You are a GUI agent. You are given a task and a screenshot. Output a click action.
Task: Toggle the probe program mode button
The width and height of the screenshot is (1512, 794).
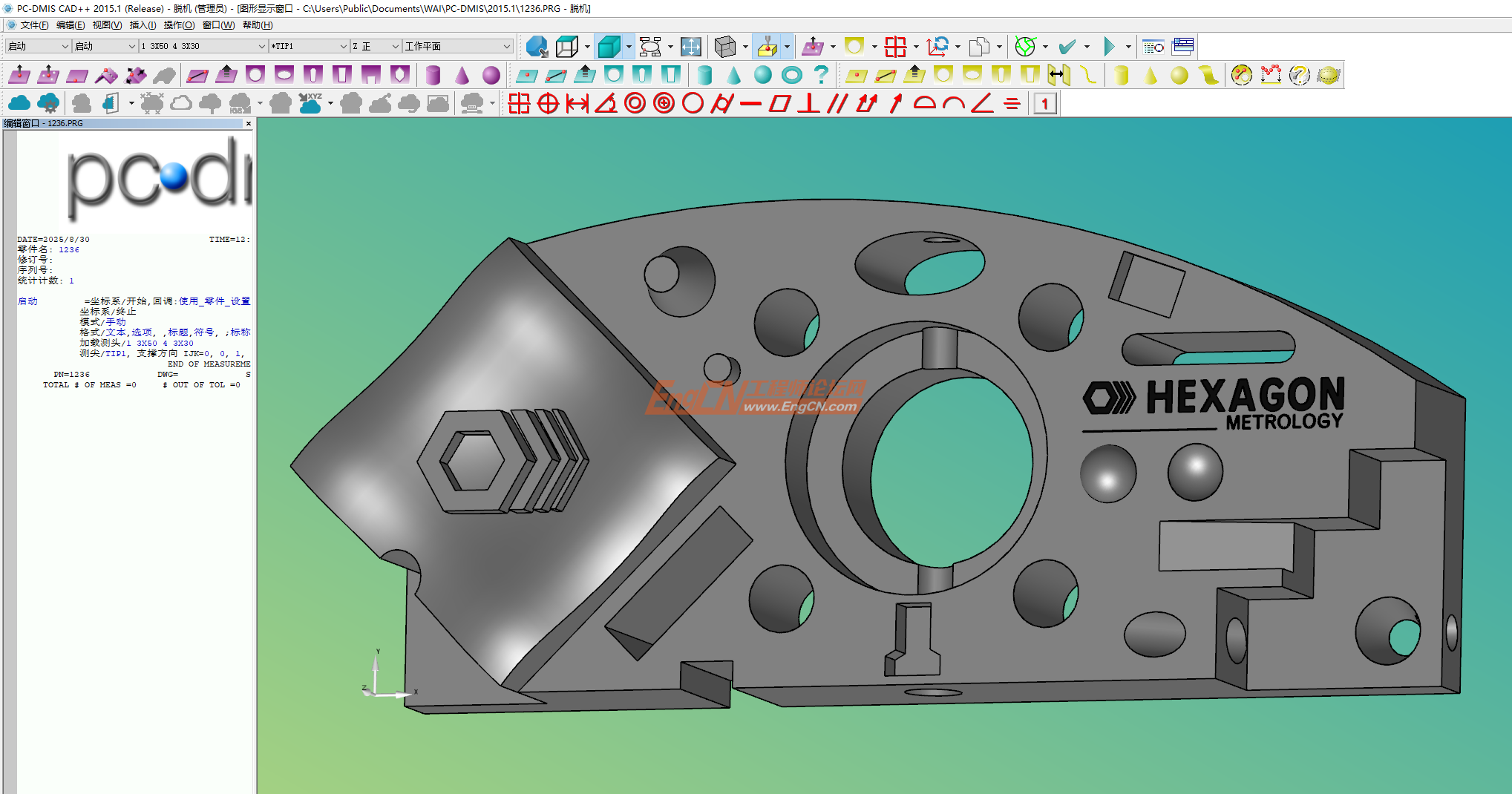(767, 47)
